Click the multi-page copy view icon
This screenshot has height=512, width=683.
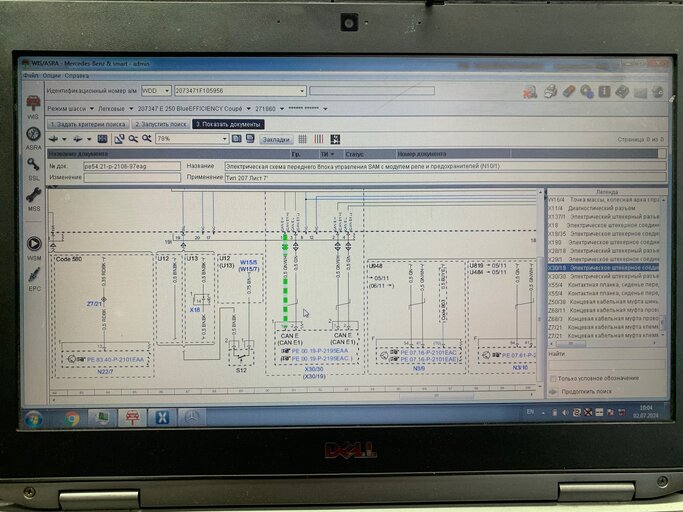pyautogui.click(x=250, y=139)
